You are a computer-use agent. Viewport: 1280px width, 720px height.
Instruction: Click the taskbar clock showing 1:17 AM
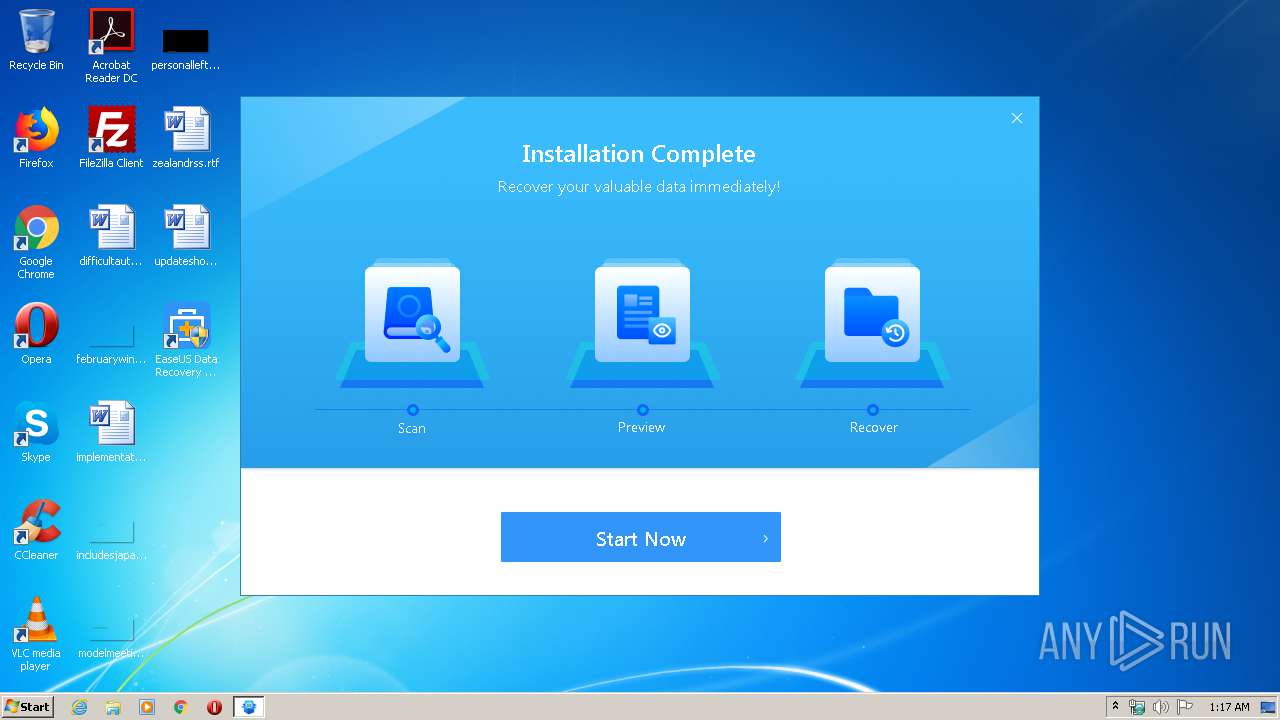1229,707
